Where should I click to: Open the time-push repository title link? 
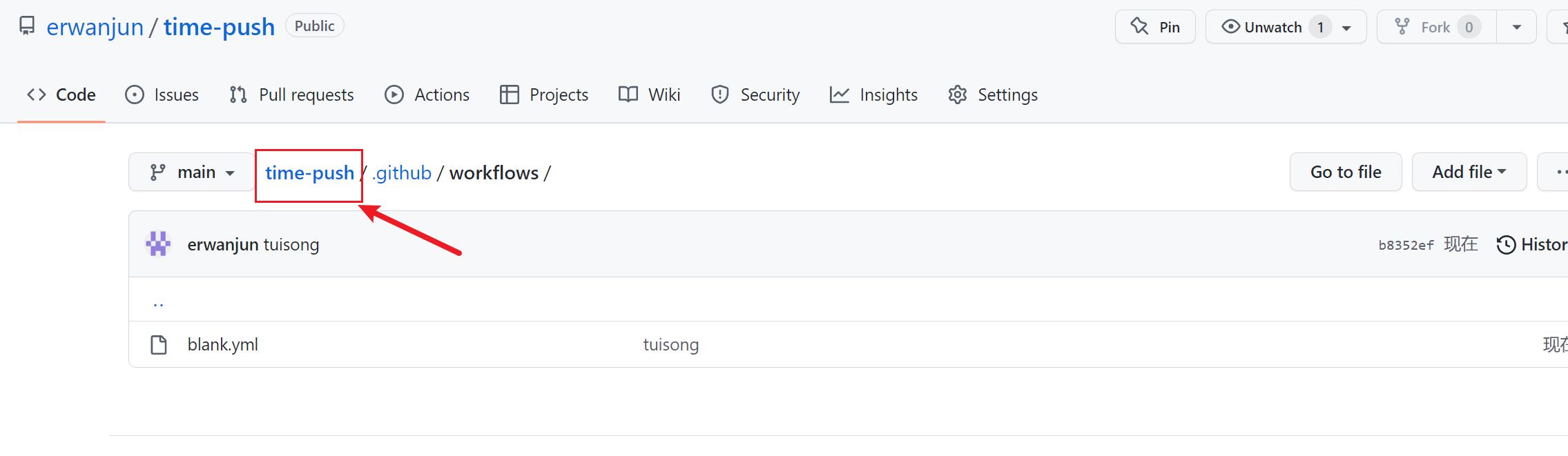click(x=219, y=27)
